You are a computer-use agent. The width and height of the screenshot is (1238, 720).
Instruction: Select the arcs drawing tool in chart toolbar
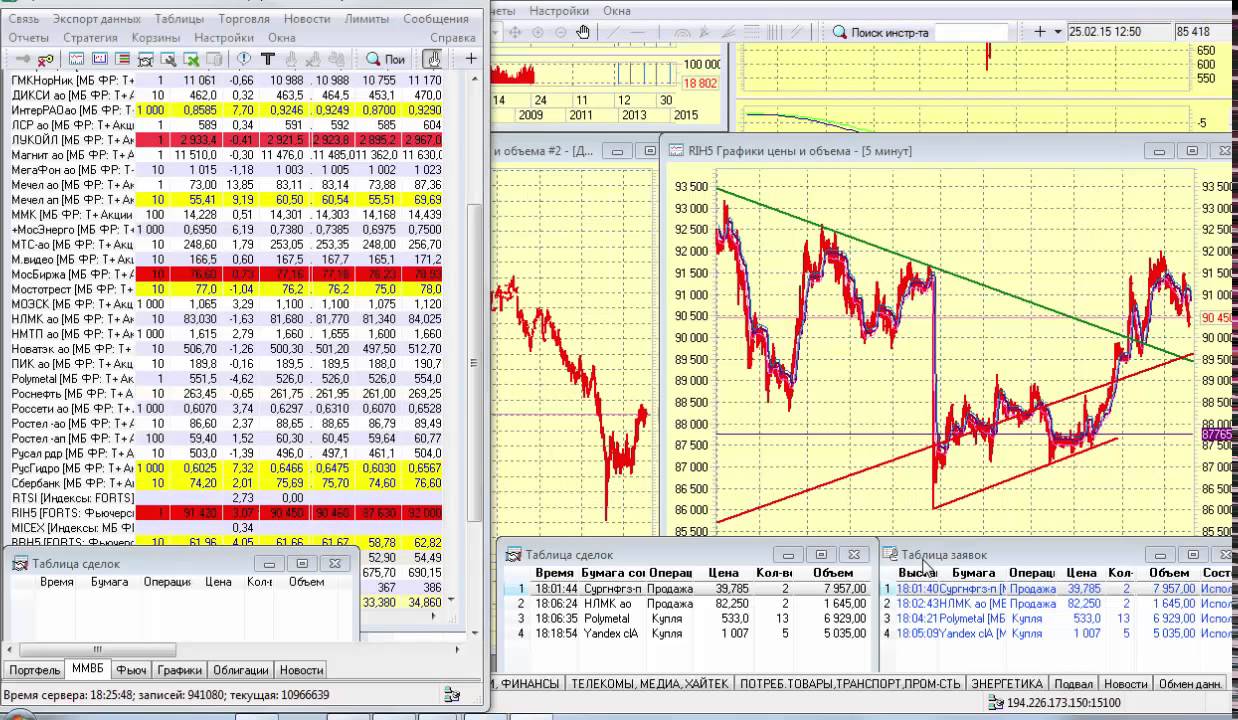pos(682,32)
